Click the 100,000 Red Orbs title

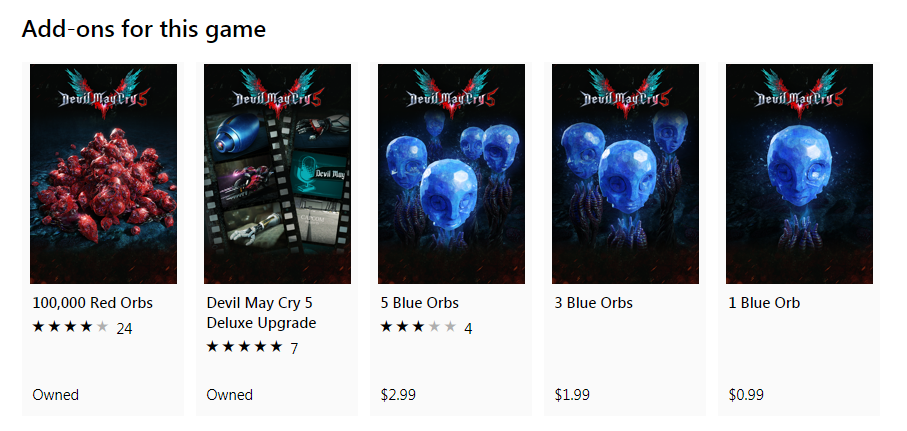[93, 303]
